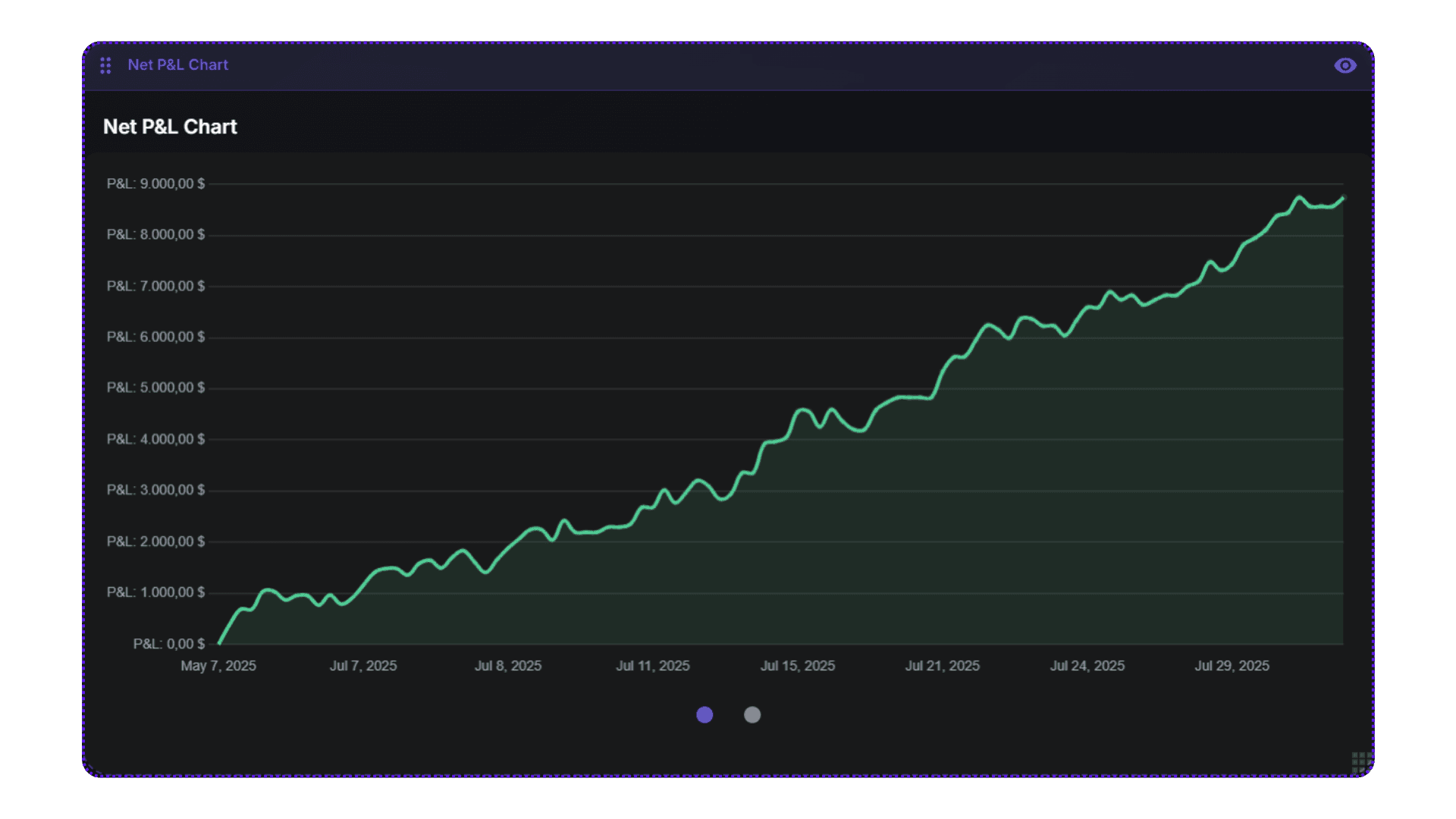
Task: Click the highlighted Net P&L Chart title bar
Action: pos(178,65)
